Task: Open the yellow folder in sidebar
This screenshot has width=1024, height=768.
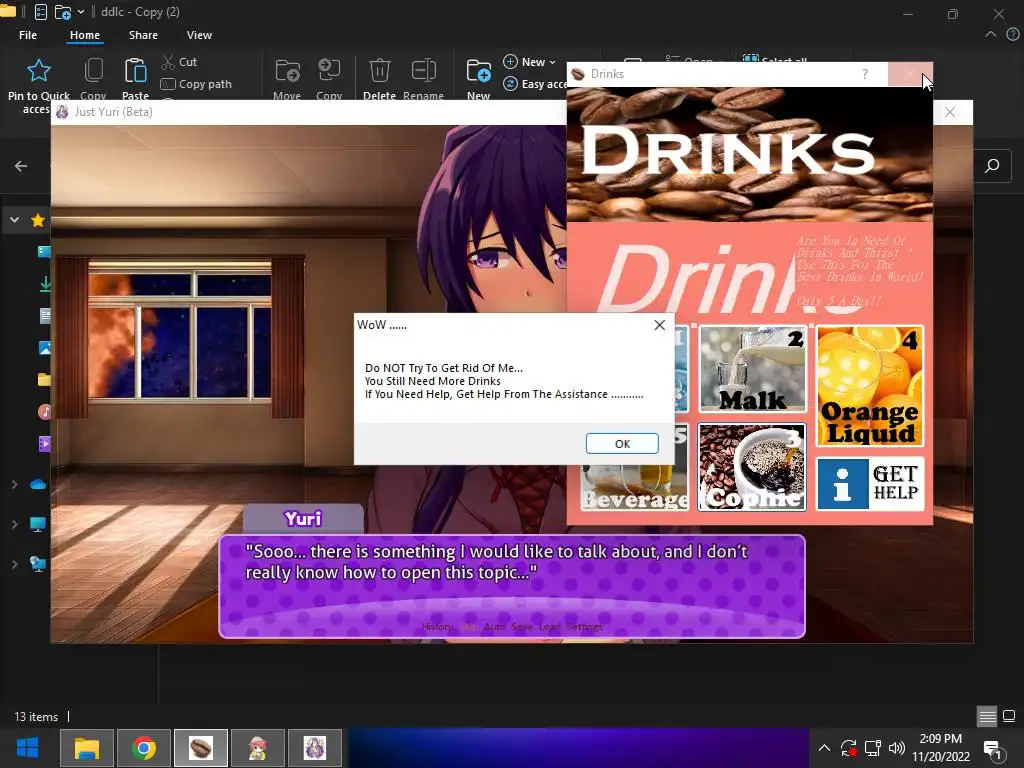Action: [44, 379]
